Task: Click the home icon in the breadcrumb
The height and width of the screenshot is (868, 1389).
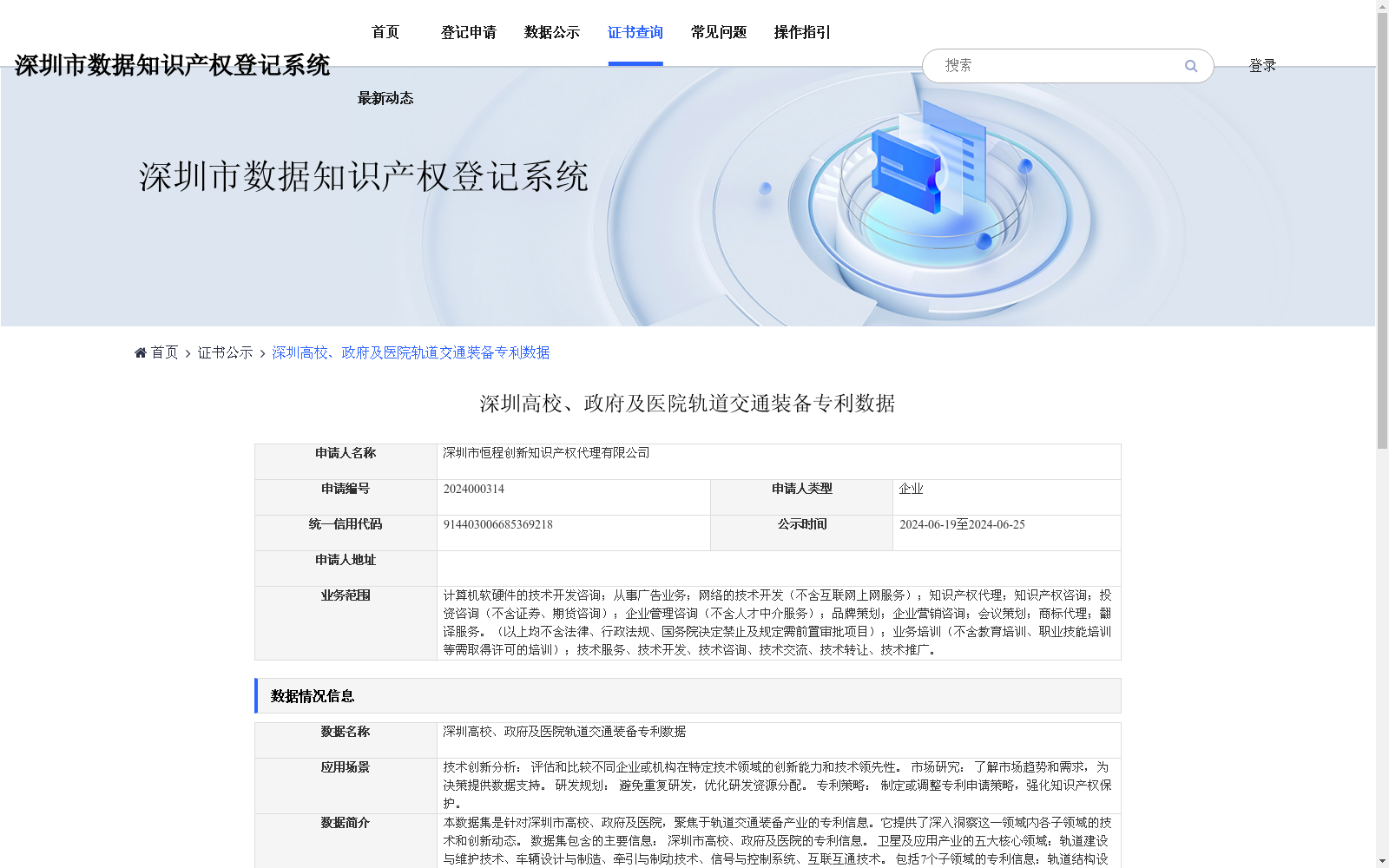Action: tap(140, 352)
